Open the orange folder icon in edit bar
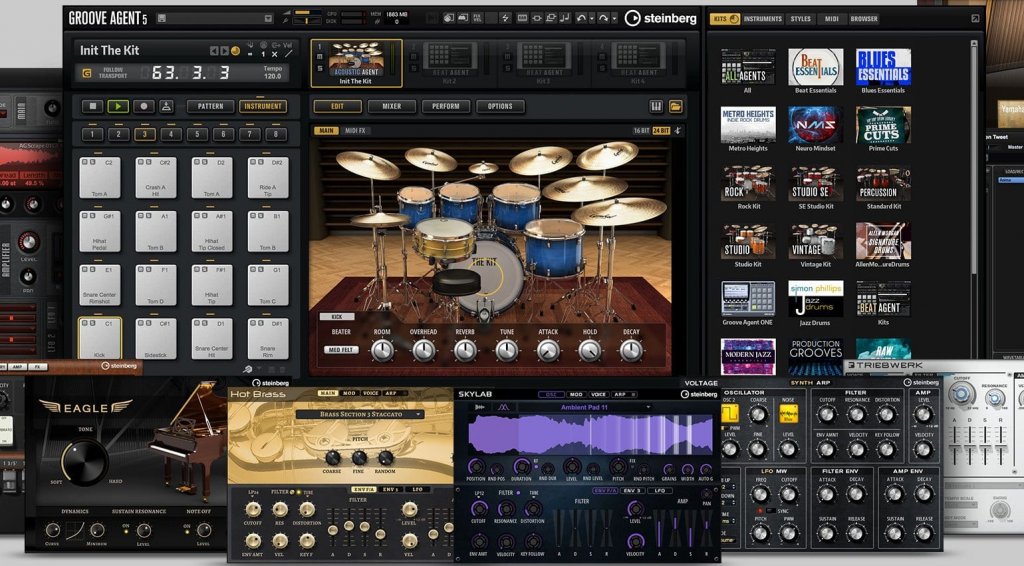The width and height of the screenshot is (1024, 566). [x=675, y=106]
